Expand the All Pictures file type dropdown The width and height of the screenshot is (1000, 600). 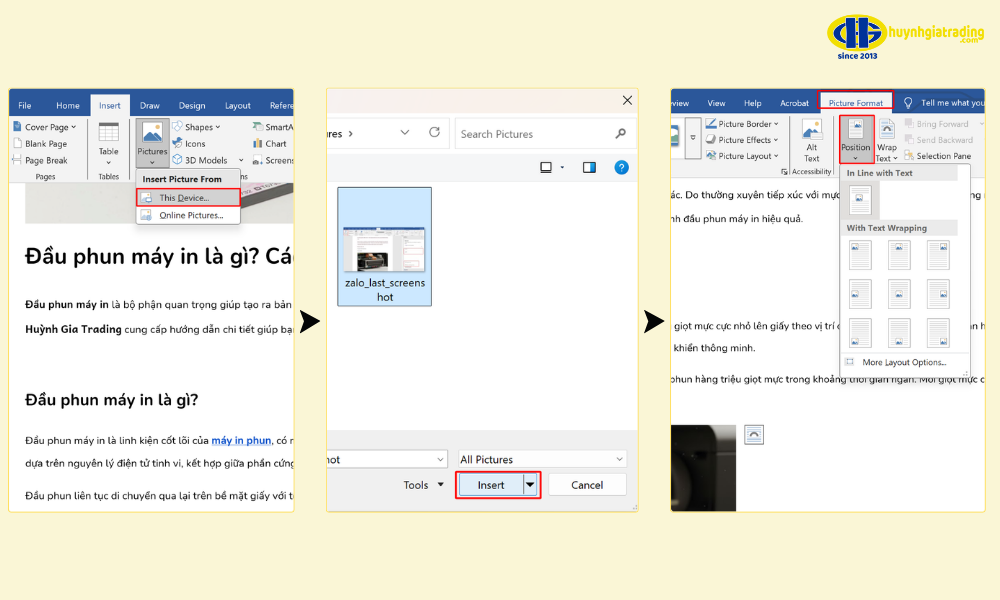point(541,459)
